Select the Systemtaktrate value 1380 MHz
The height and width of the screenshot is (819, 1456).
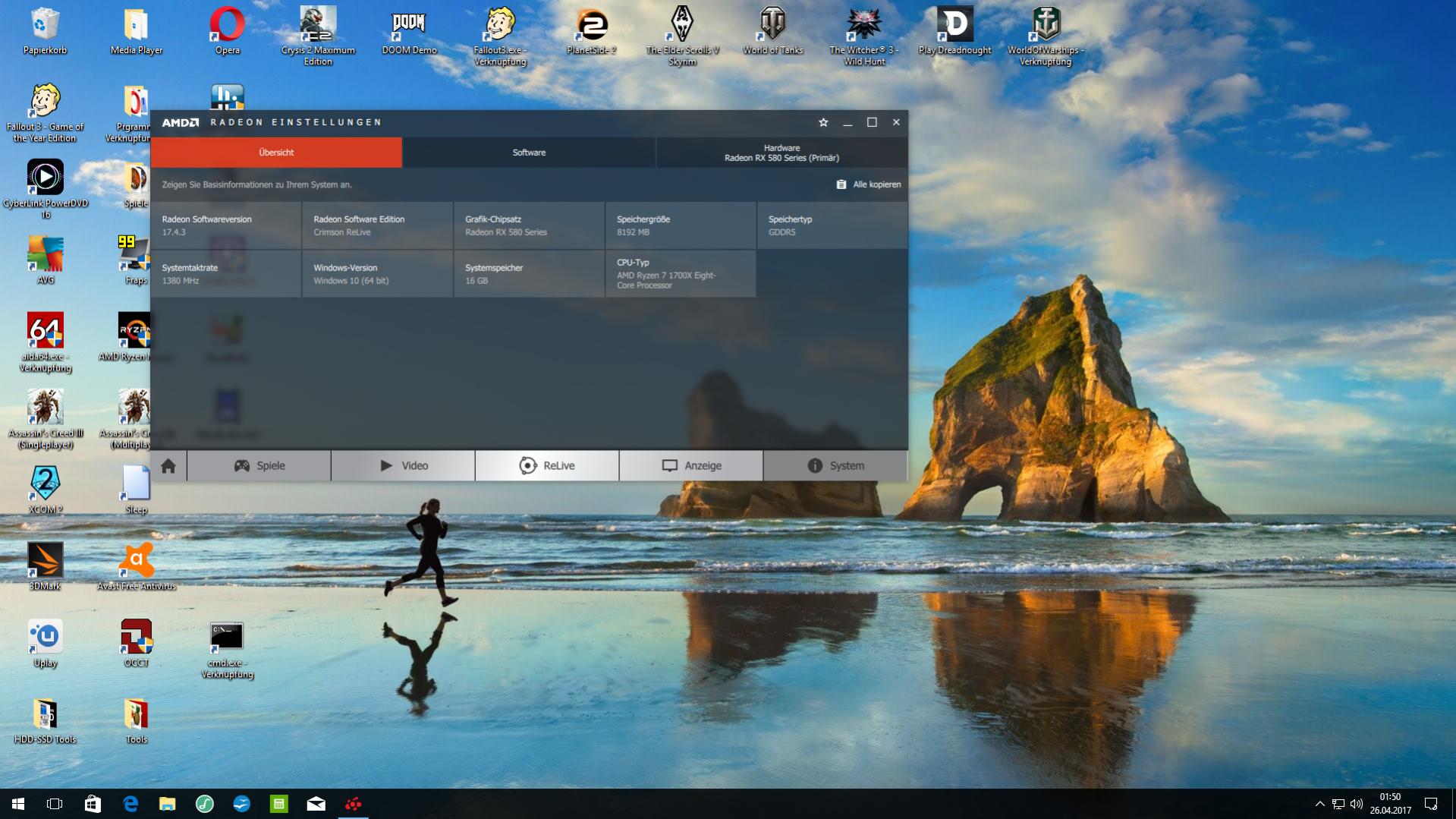point(181,281)
